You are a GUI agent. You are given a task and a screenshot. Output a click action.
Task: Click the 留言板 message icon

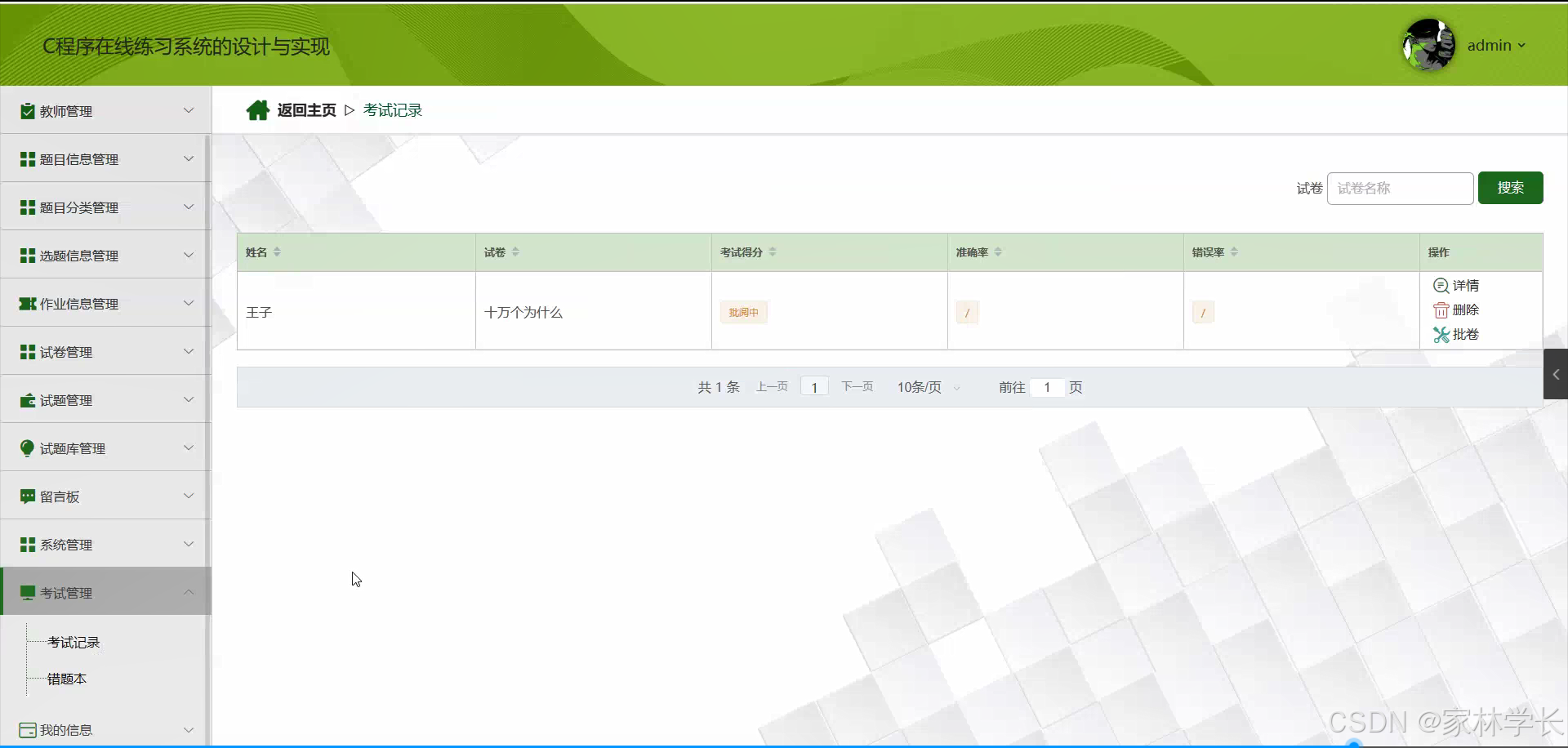[x=27, y=496]
